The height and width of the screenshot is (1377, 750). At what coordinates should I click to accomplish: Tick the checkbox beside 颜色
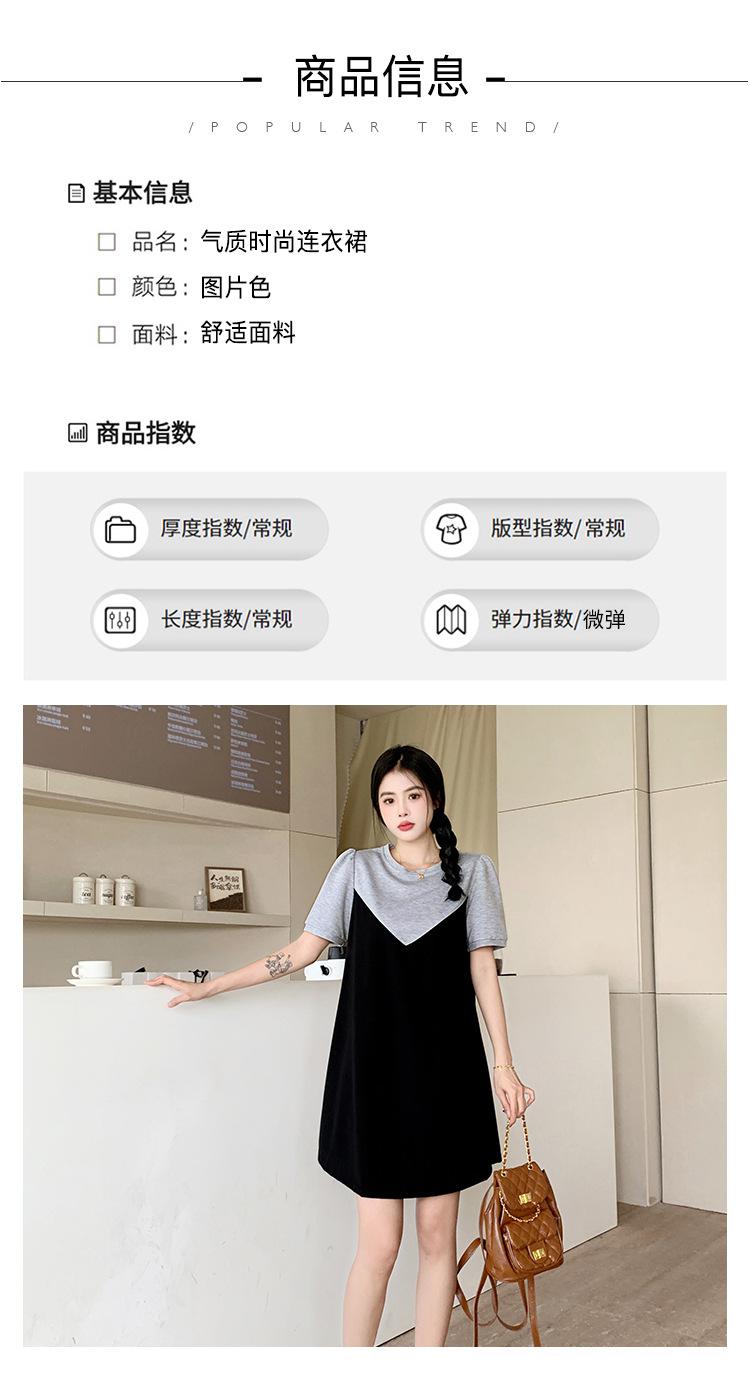click(107, 287)
